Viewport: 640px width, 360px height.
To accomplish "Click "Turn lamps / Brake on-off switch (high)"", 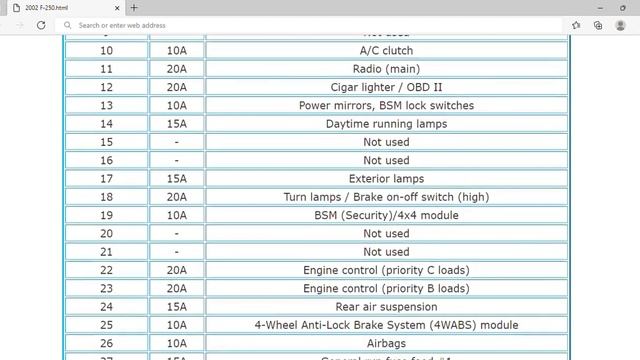I will 387,197.
